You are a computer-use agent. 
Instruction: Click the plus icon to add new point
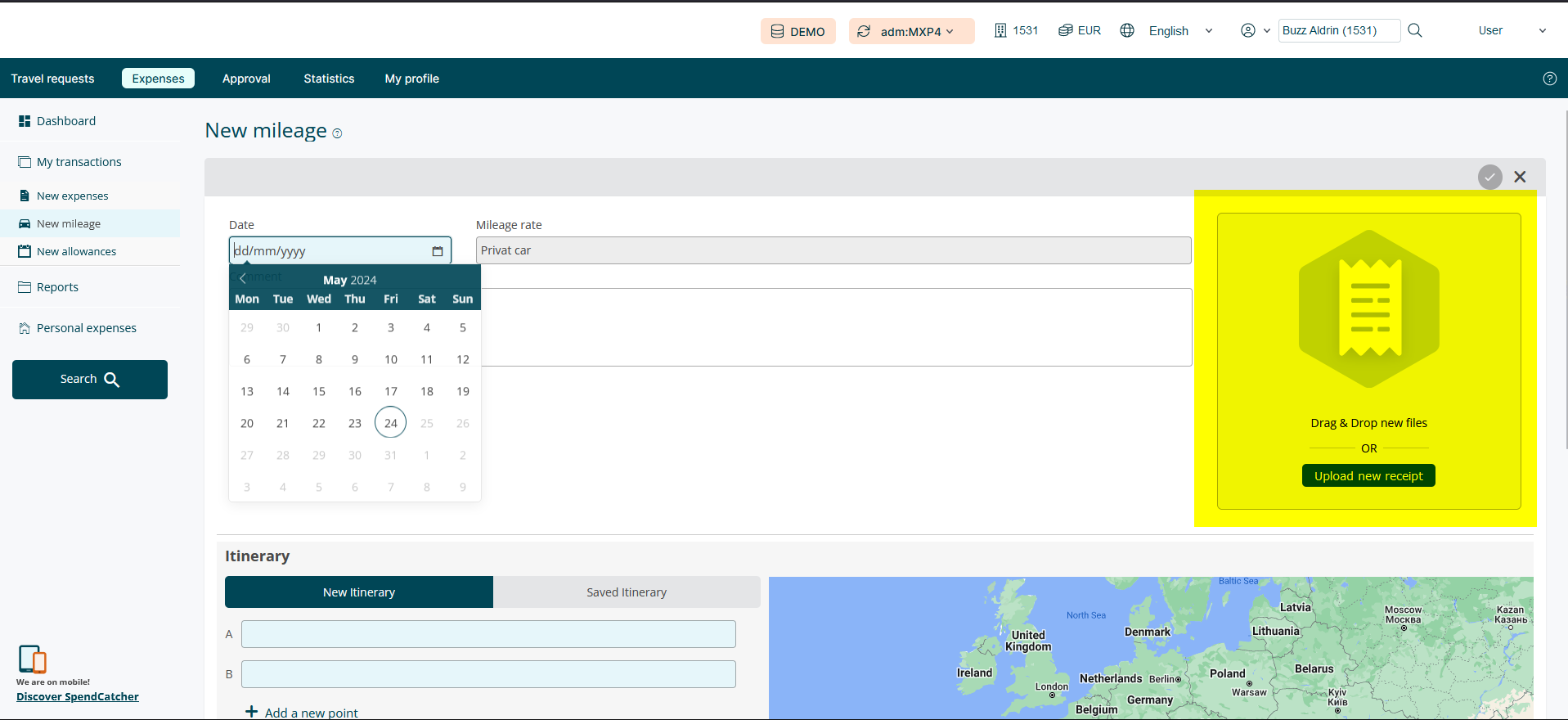pyautogui.click(x=252, y=712)
